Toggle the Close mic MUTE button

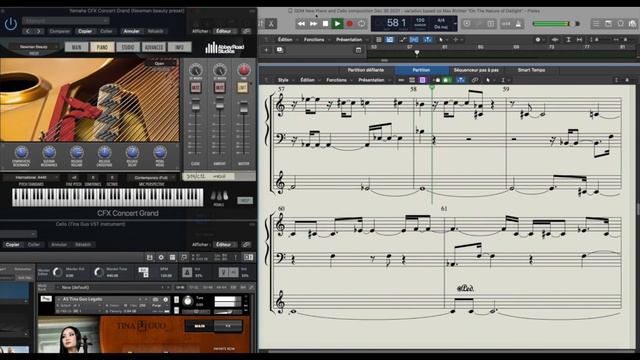click(x=196, y=87)
